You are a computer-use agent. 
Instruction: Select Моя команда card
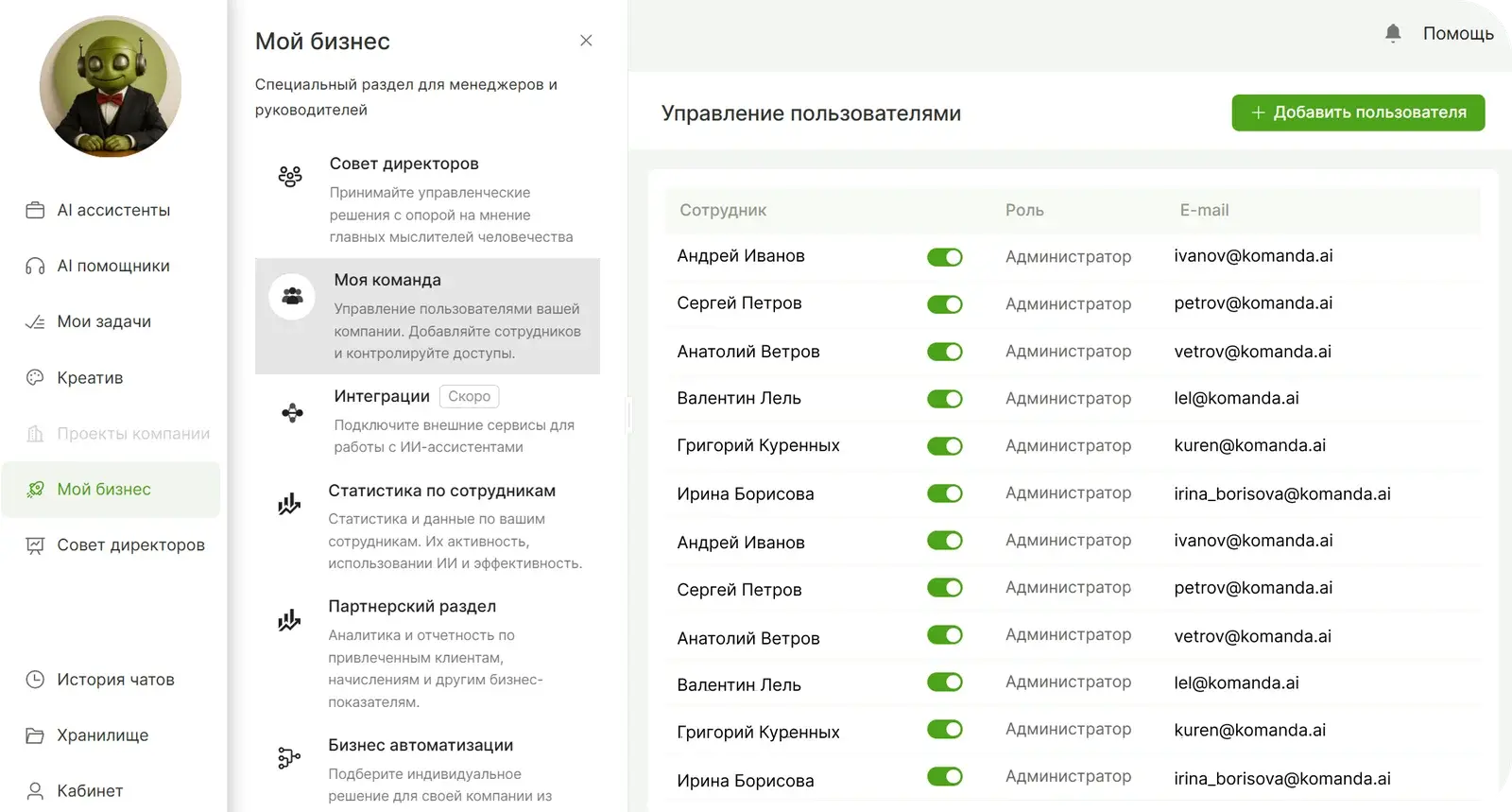click(427, 316)
